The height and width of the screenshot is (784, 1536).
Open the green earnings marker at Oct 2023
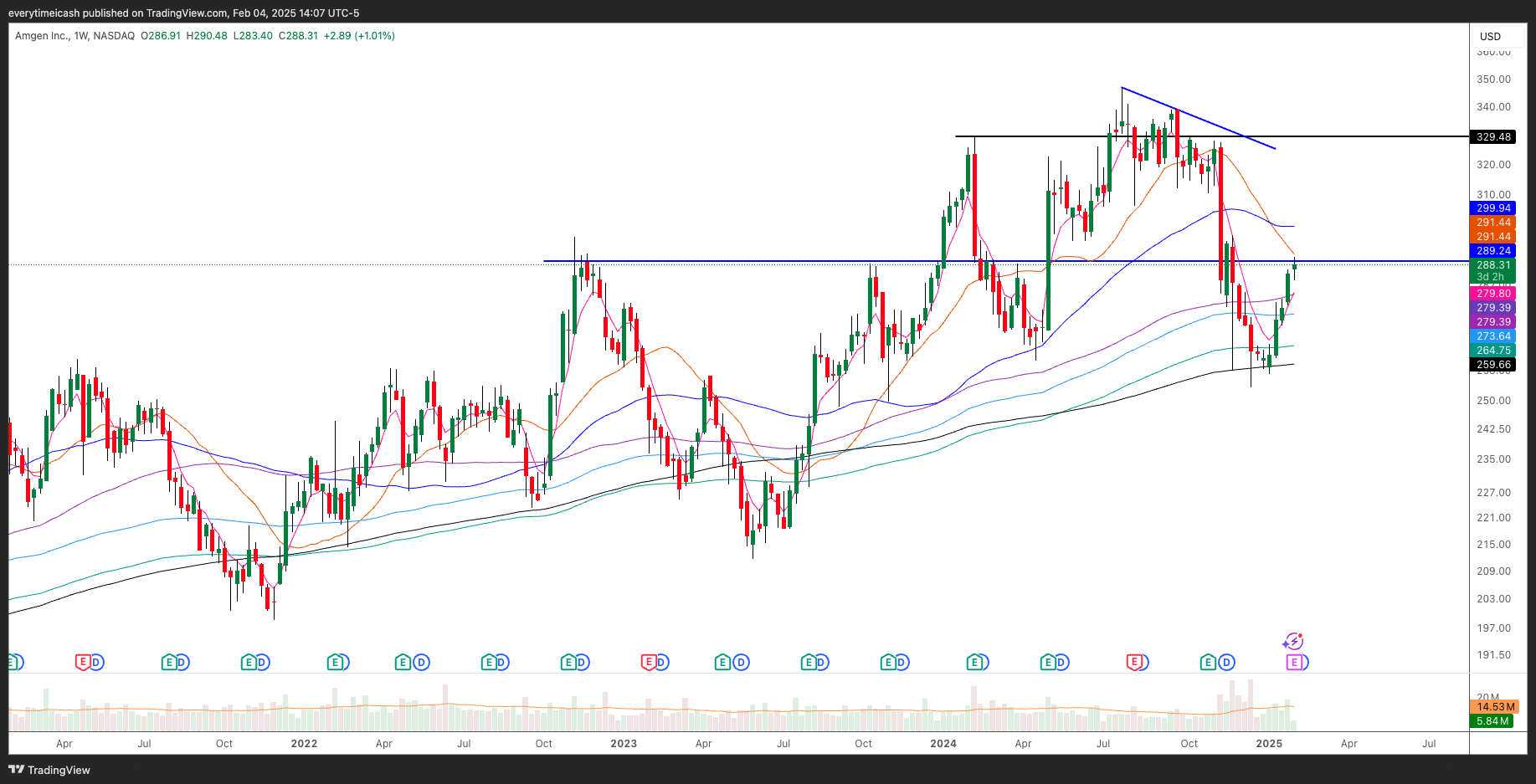[888, 662]
